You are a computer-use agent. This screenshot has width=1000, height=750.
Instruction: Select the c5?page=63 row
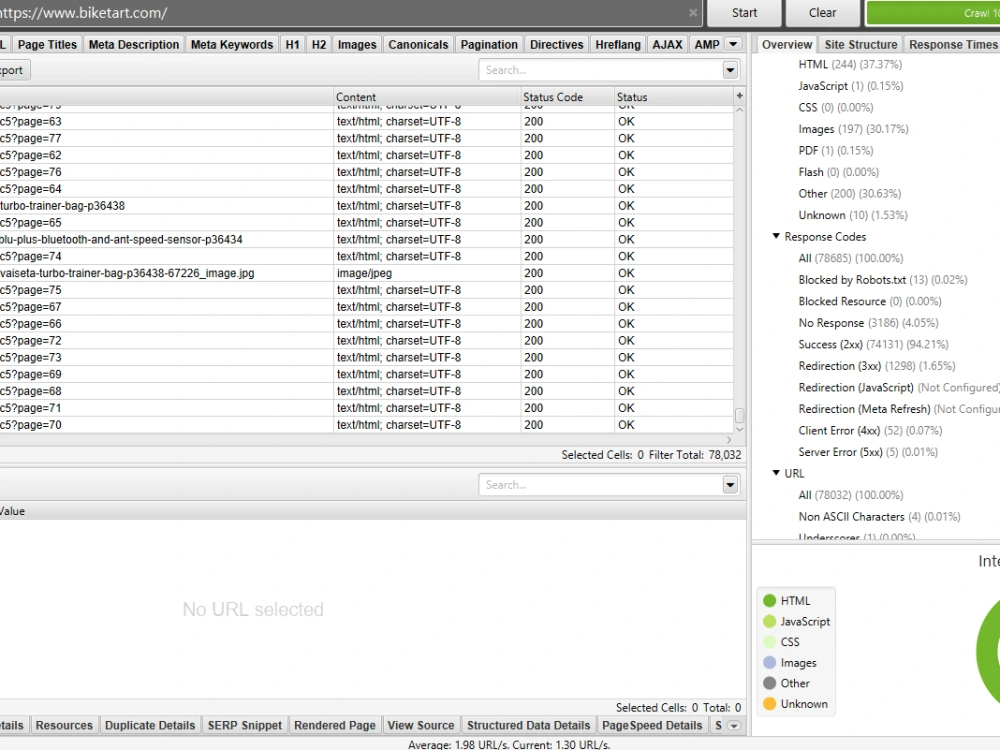pos(367,121)
